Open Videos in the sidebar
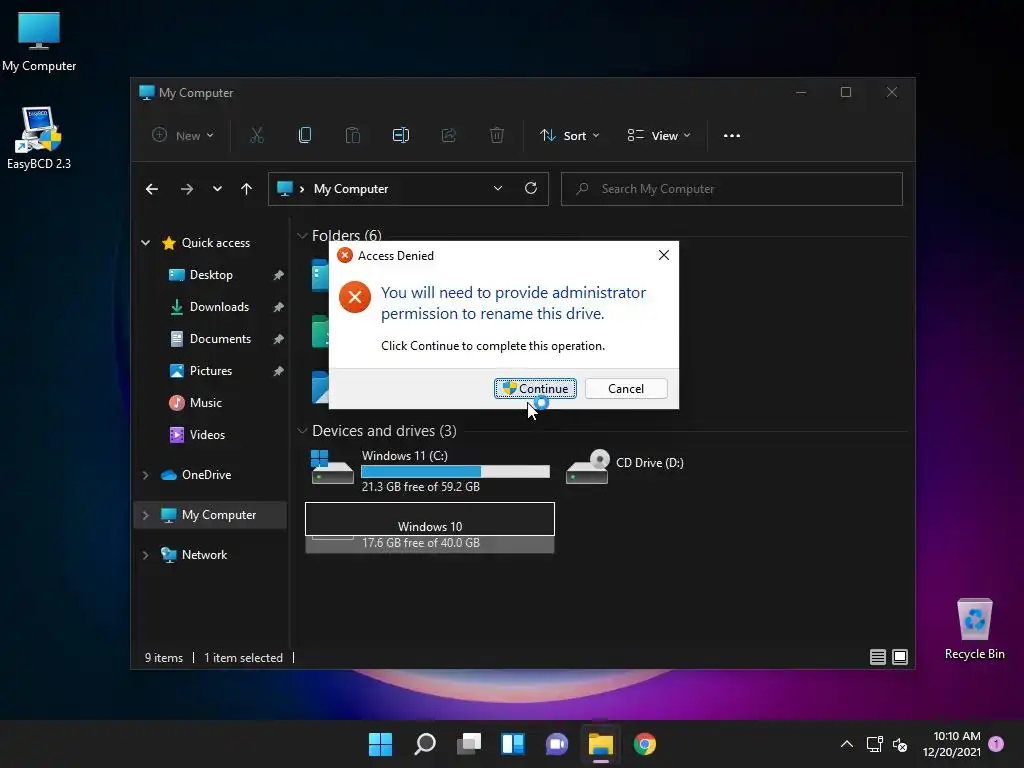This screenshot has height=768, width=1024. pos(207,435)
